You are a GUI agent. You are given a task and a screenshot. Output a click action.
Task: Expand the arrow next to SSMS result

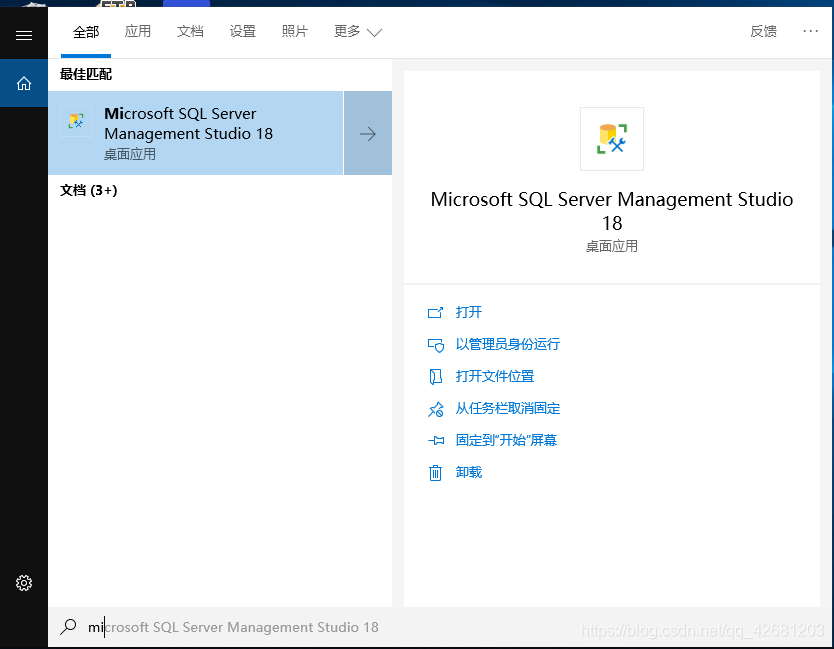tap(368, 134)
